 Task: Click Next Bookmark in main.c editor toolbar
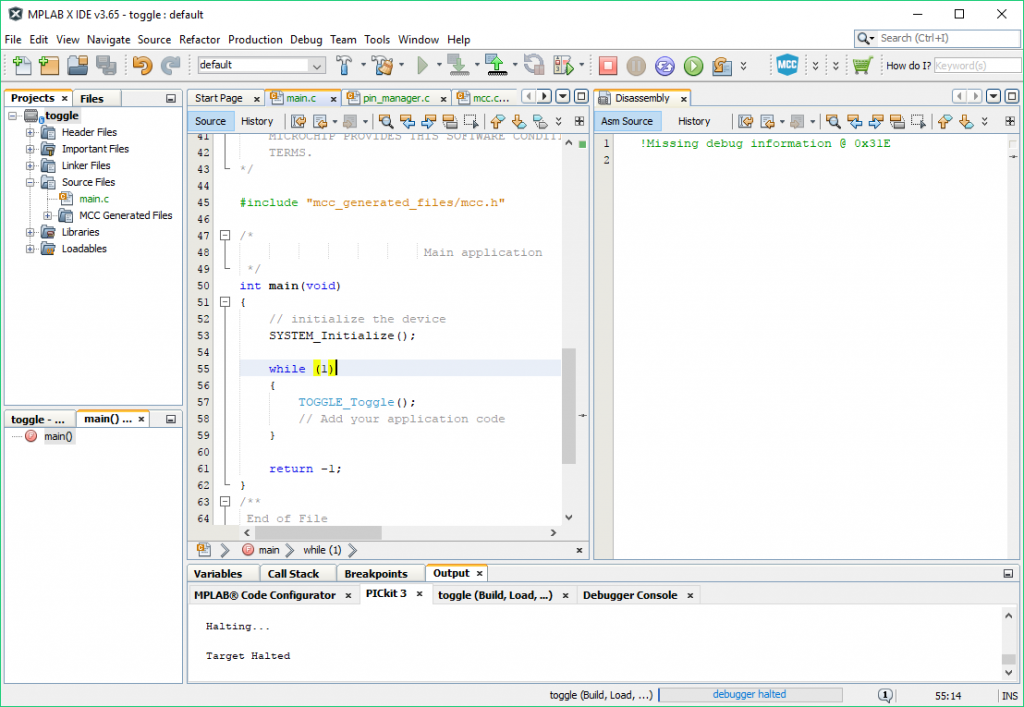[x=519, y=121]
